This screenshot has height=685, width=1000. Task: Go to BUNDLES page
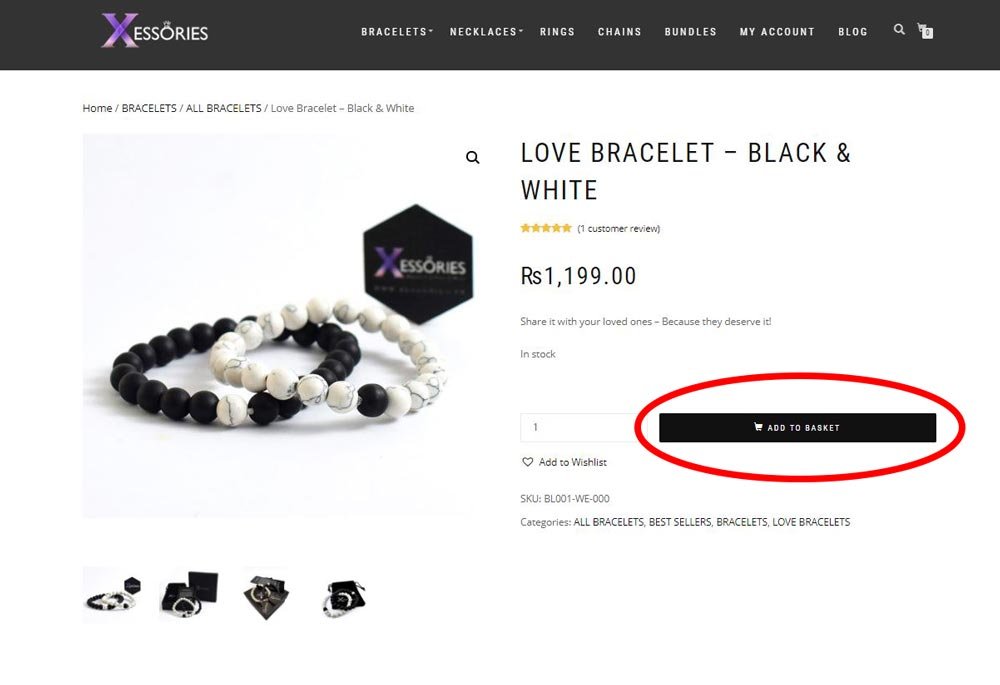click(691, 32)
